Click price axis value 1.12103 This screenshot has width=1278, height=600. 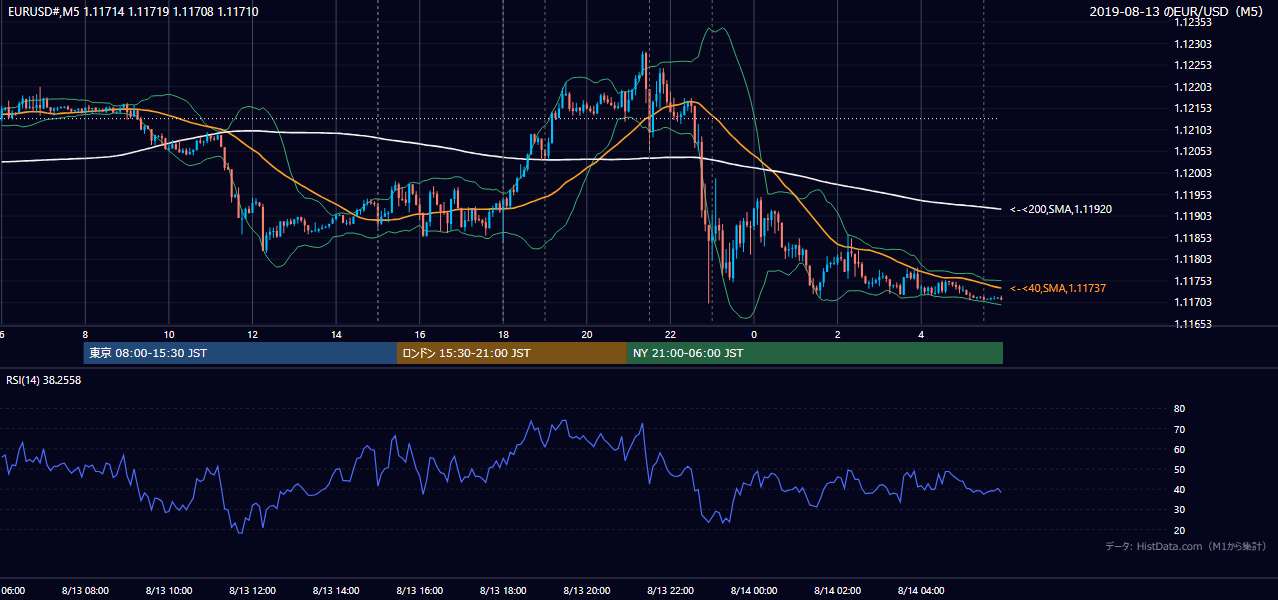pos(1193,130)
